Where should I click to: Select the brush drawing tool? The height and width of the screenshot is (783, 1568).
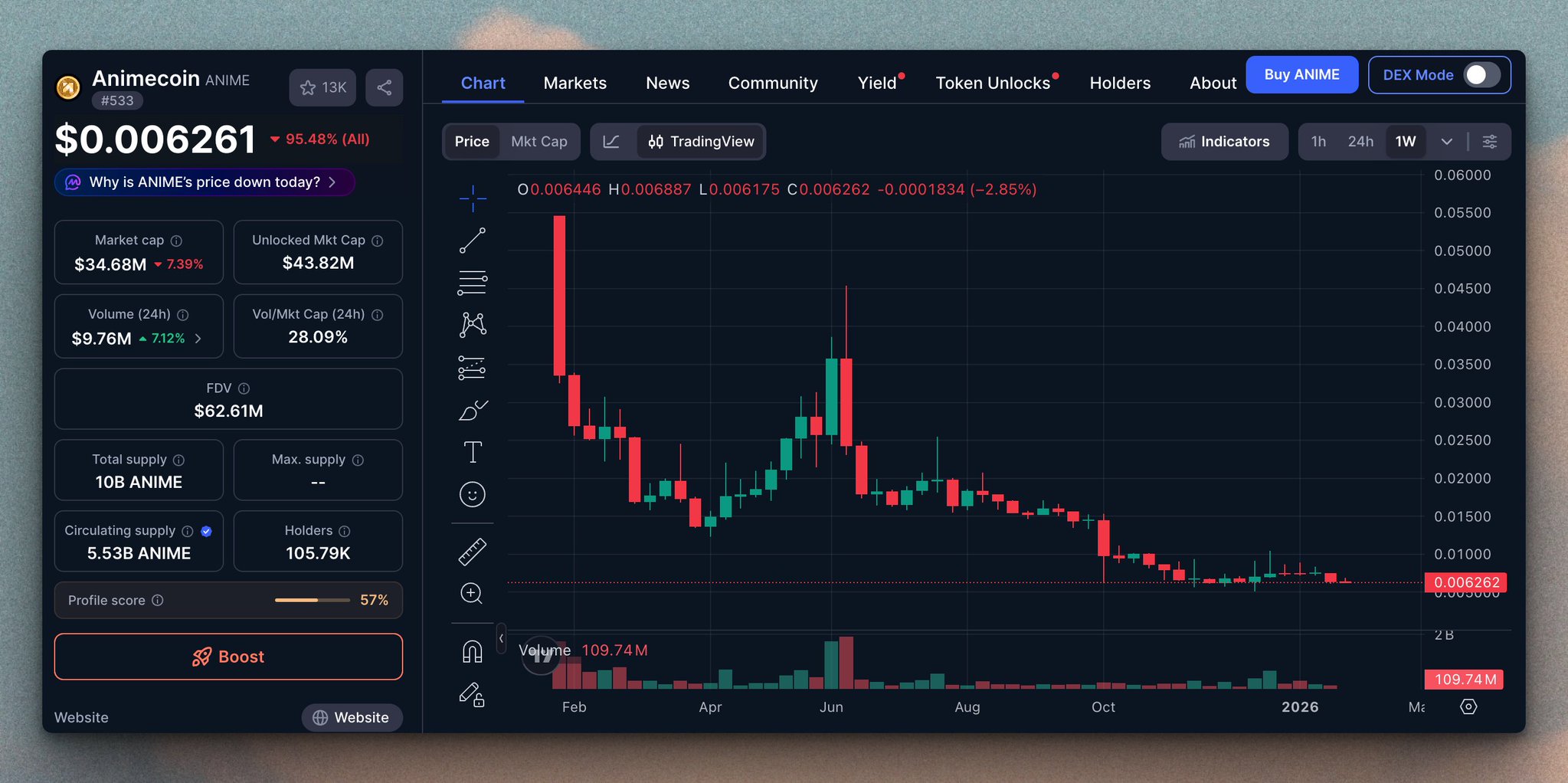click(x=473, y=410)
